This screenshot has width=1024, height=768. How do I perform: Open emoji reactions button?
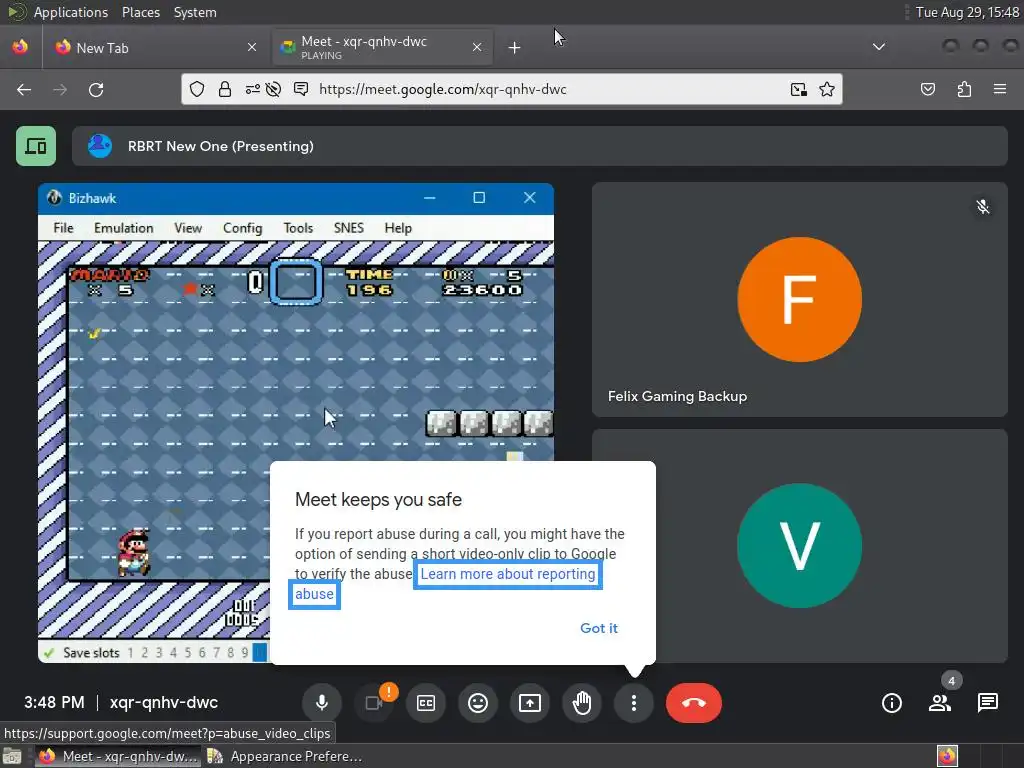pos(478,703)
